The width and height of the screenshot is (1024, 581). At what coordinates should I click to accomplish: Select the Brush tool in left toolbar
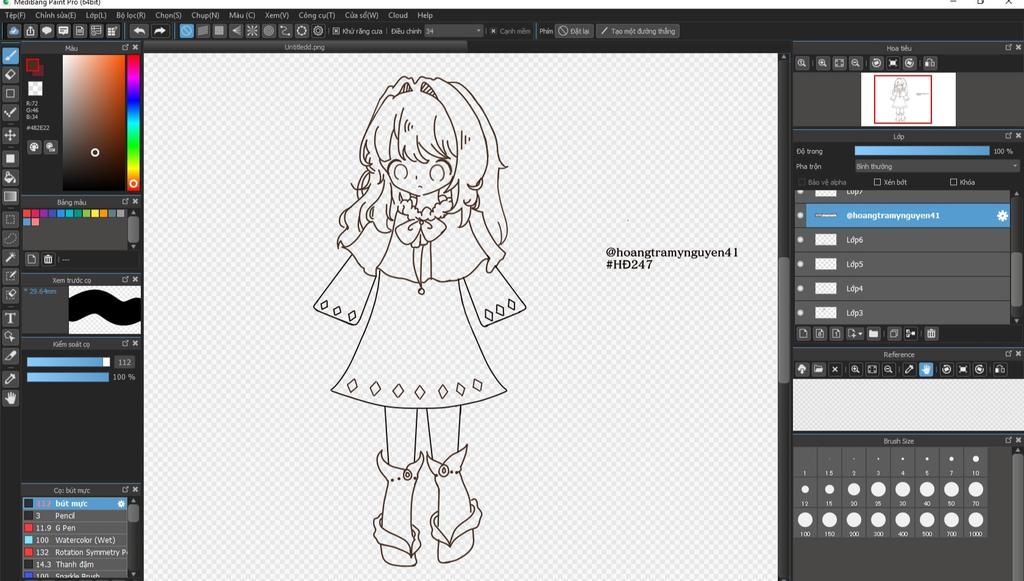click(10, 55)
